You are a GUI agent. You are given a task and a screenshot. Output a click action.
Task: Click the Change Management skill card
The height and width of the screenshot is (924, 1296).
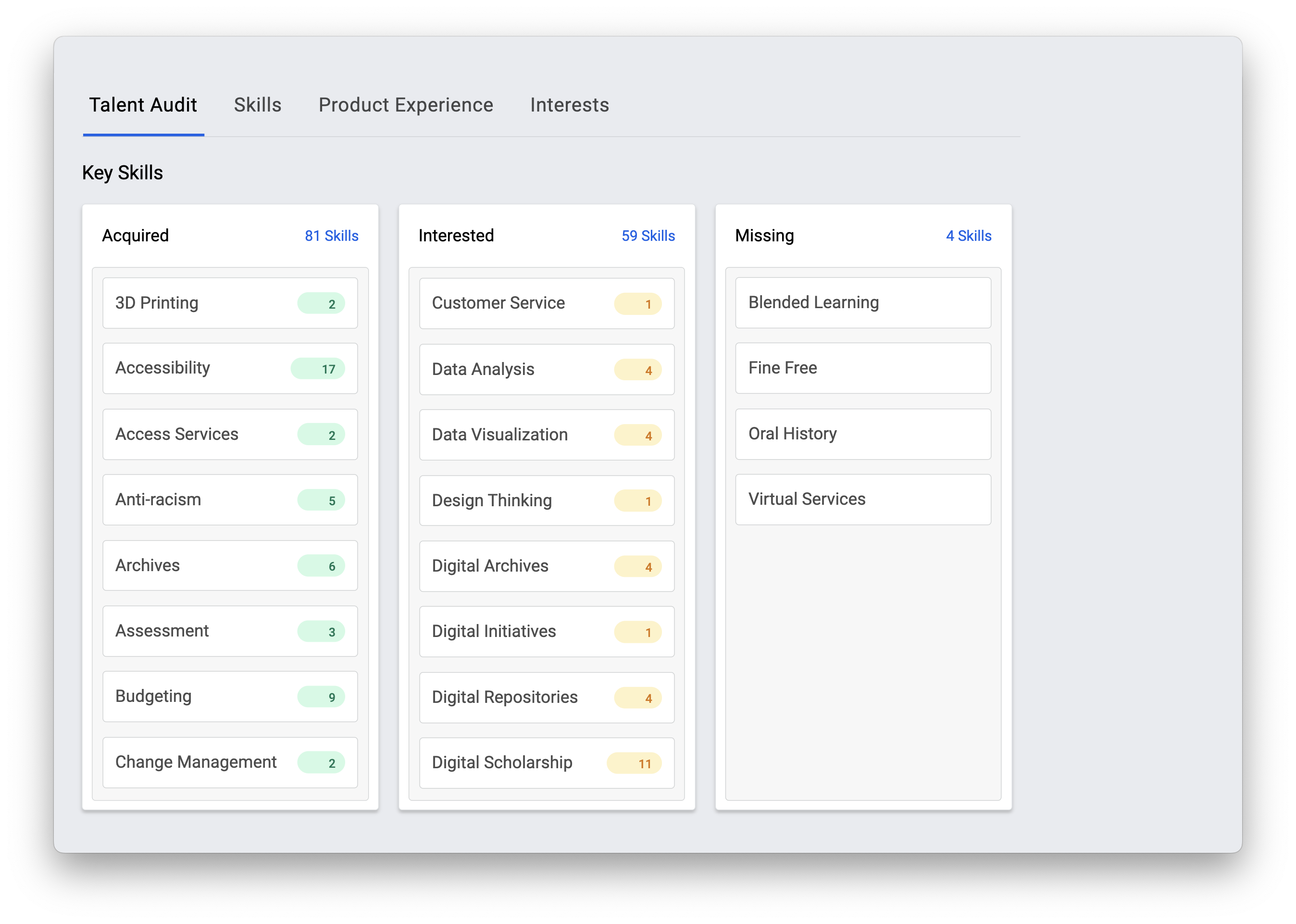click(230, 762)
